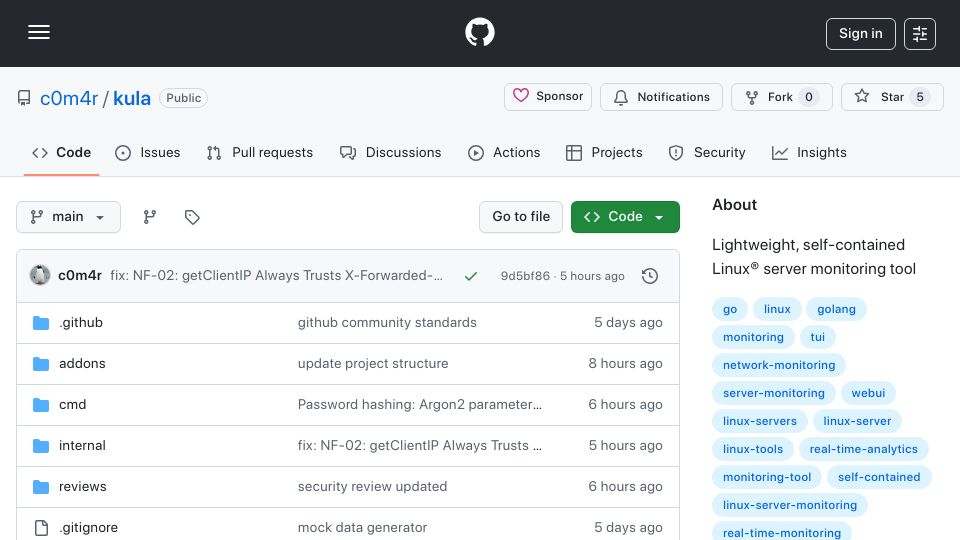
Task: Click the 'linux-servers' topic tag
Action: tap(760, 422)
